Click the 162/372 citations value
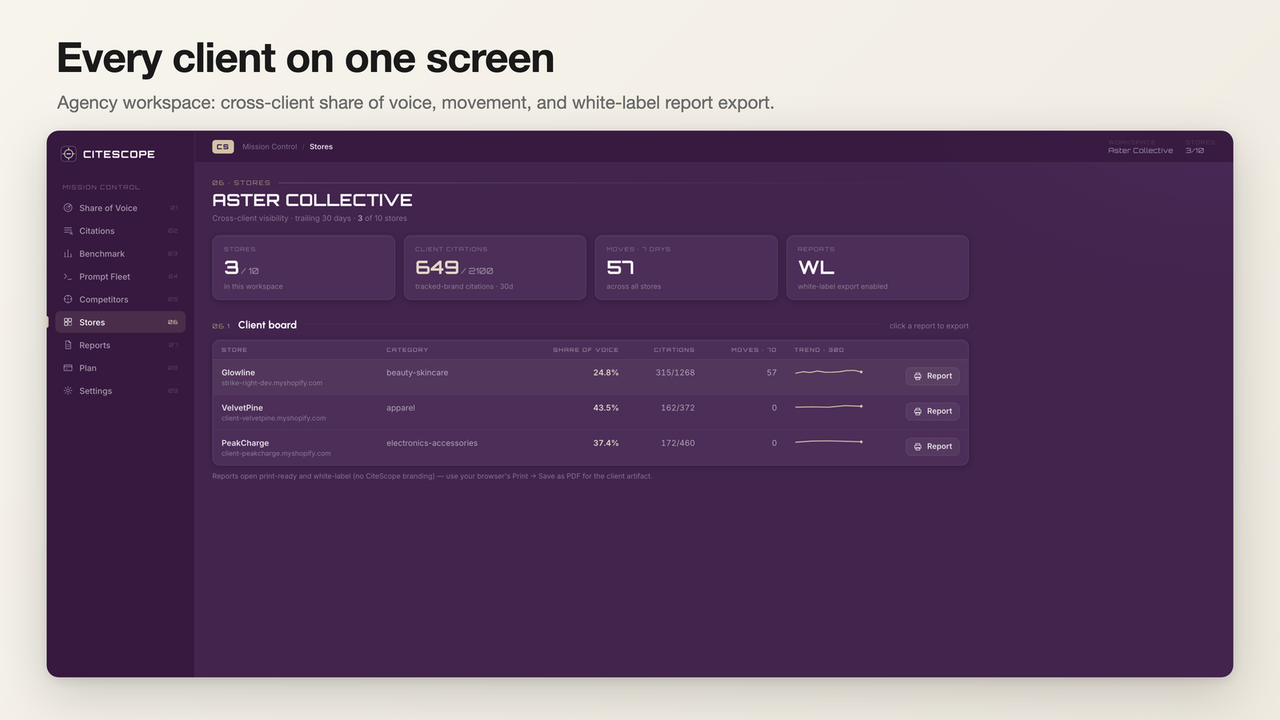 tap(678, 408)
